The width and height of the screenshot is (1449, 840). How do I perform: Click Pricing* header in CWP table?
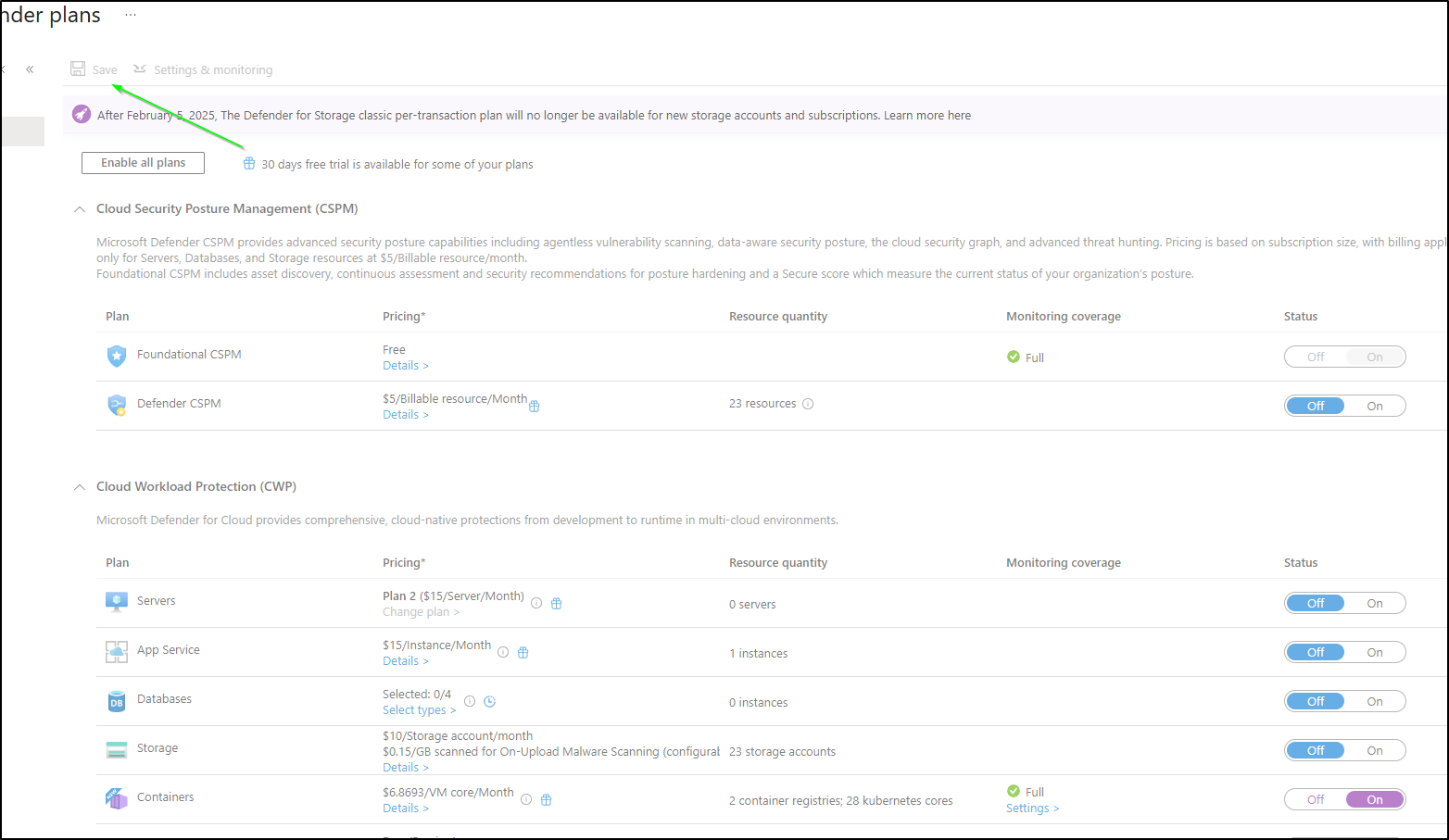coord(404,563)
